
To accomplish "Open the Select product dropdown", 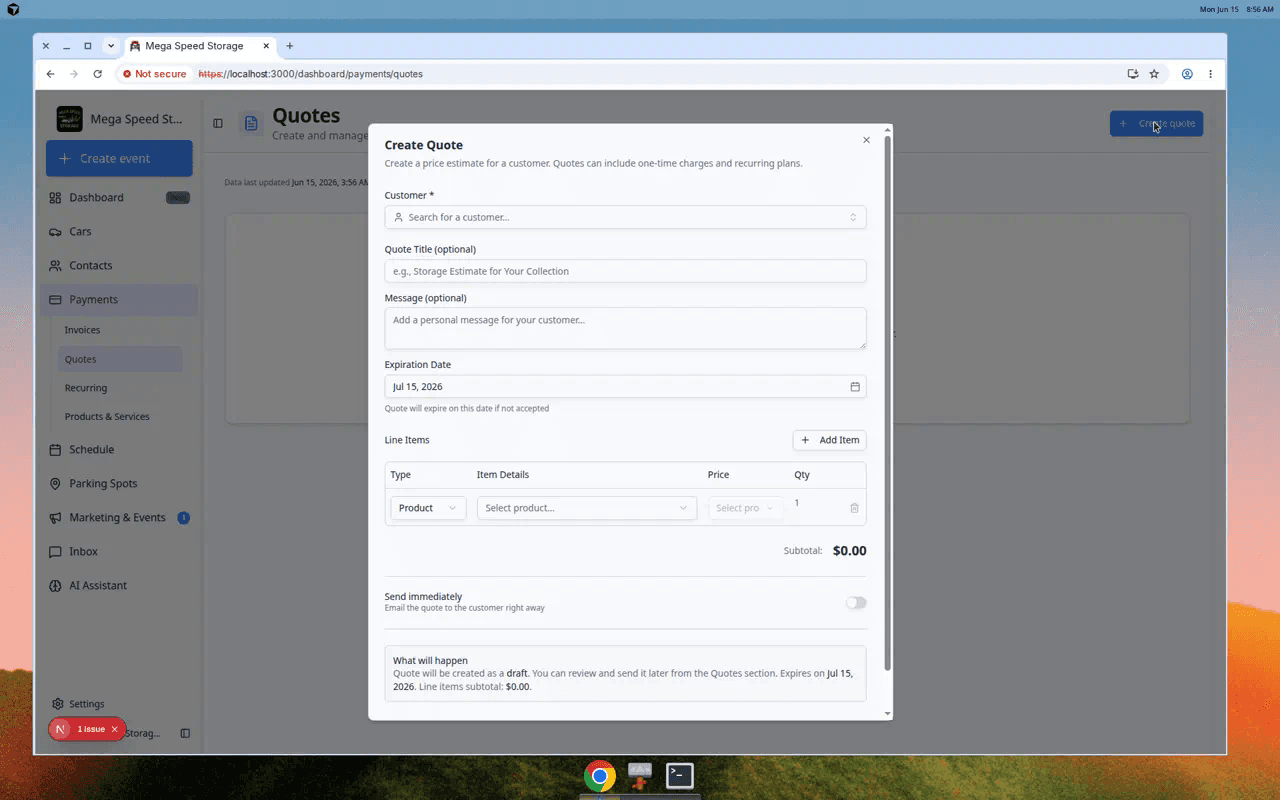I will click(587, 508).
